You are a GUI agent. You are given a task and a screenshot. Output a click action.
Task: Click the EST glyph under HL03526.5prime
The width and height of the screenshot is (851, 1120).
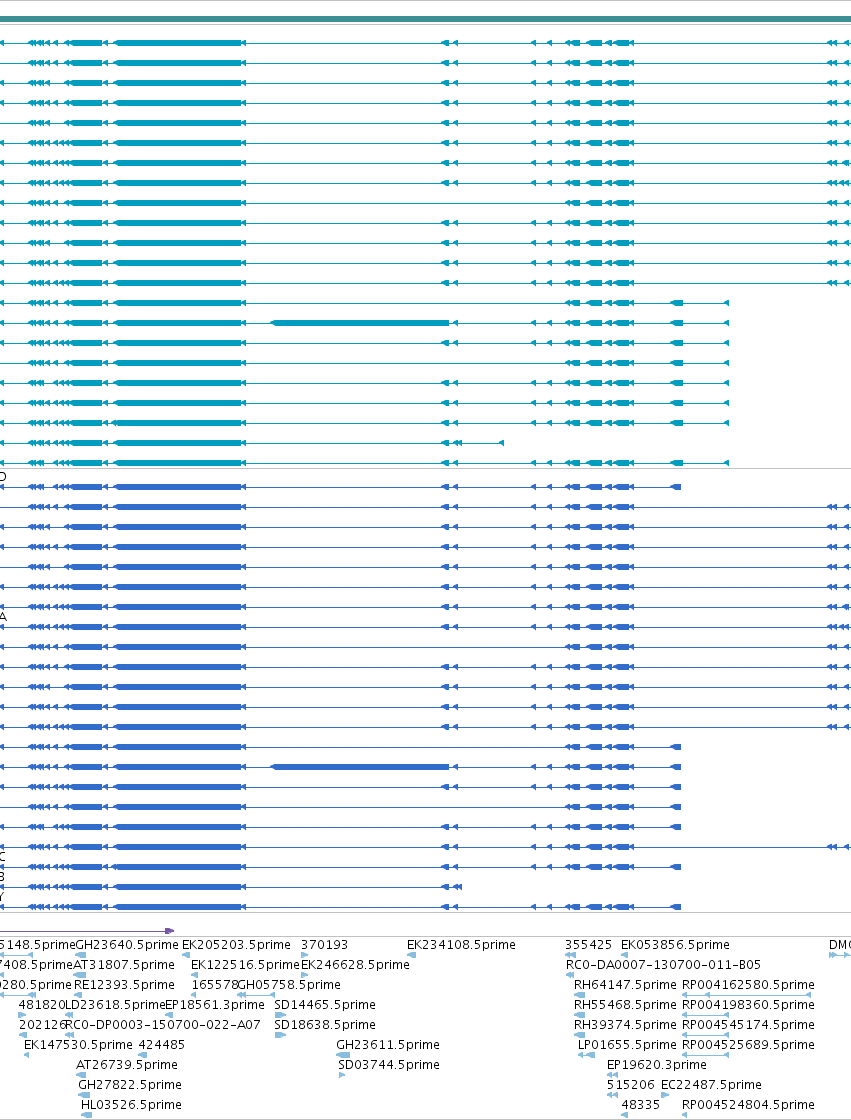pyautogui.click(x=86, y=1115)
